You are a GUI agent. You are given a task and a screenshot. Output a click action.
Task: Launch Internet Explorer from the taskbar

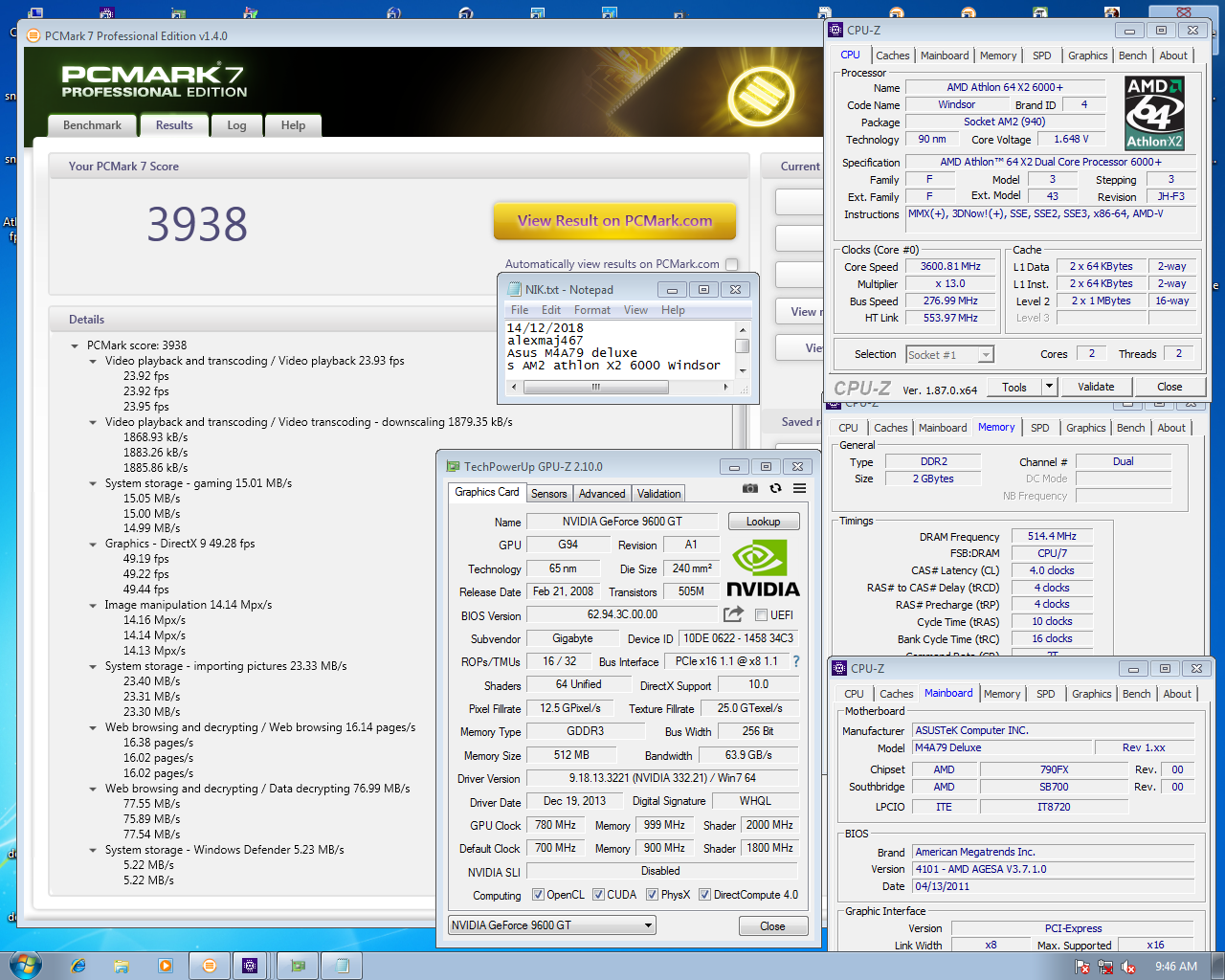(78, 966)
